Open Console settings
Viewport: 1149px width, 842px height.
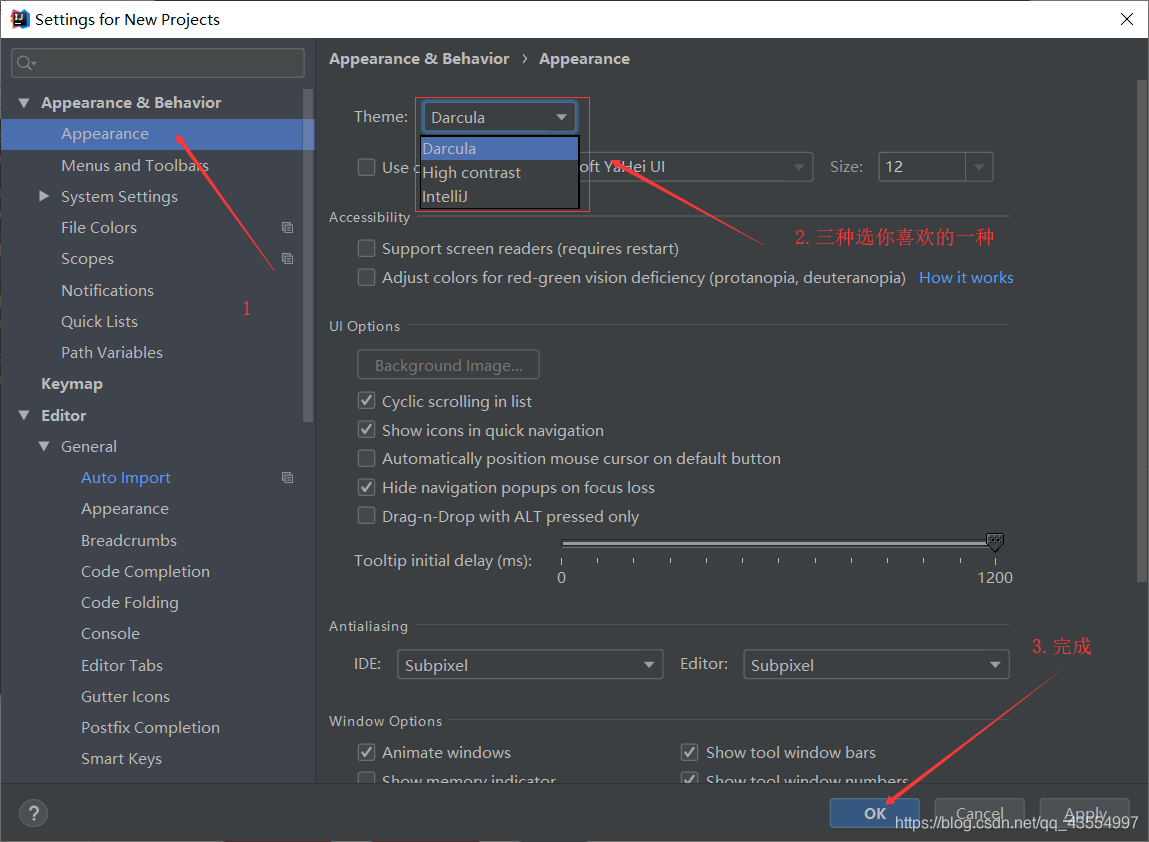click(110, 634)
